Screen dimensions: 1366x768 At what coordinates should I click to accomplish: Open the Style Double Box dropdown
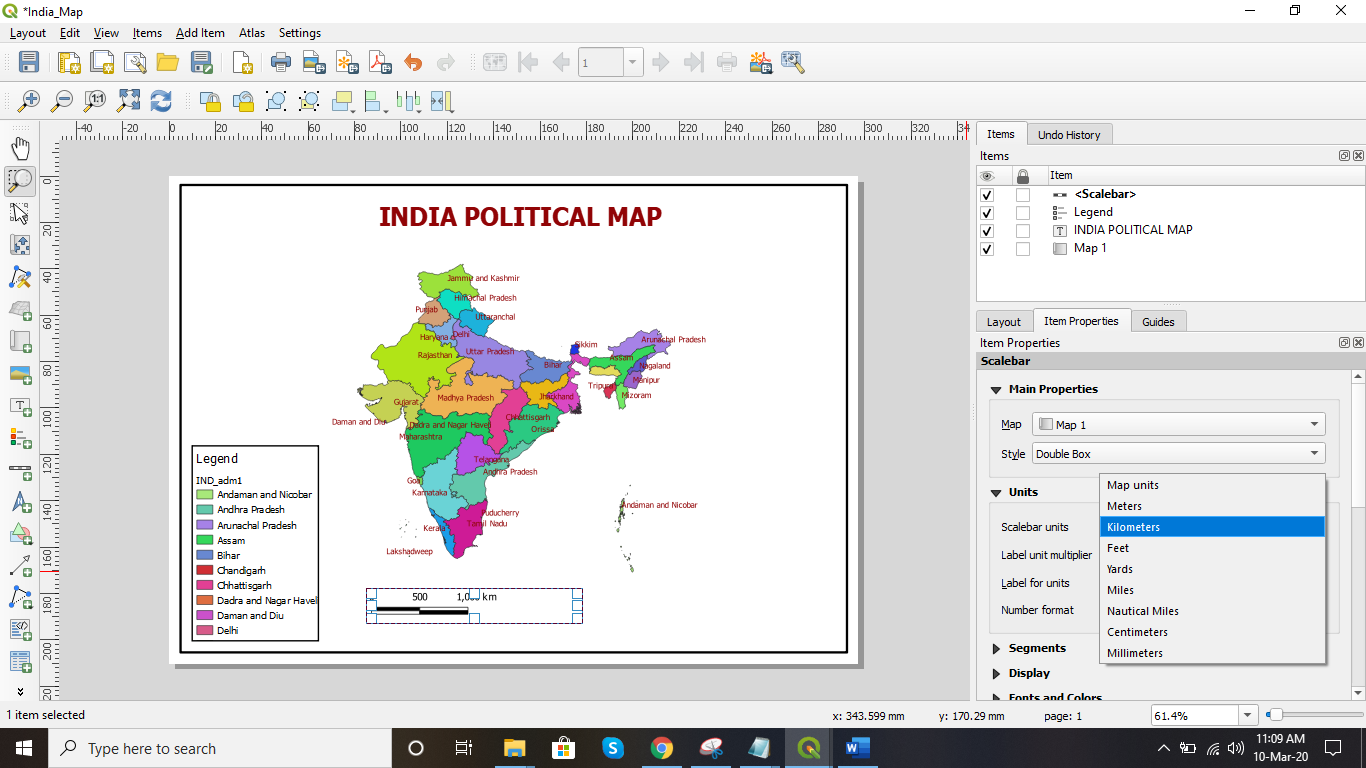(x=1179, y=453)
